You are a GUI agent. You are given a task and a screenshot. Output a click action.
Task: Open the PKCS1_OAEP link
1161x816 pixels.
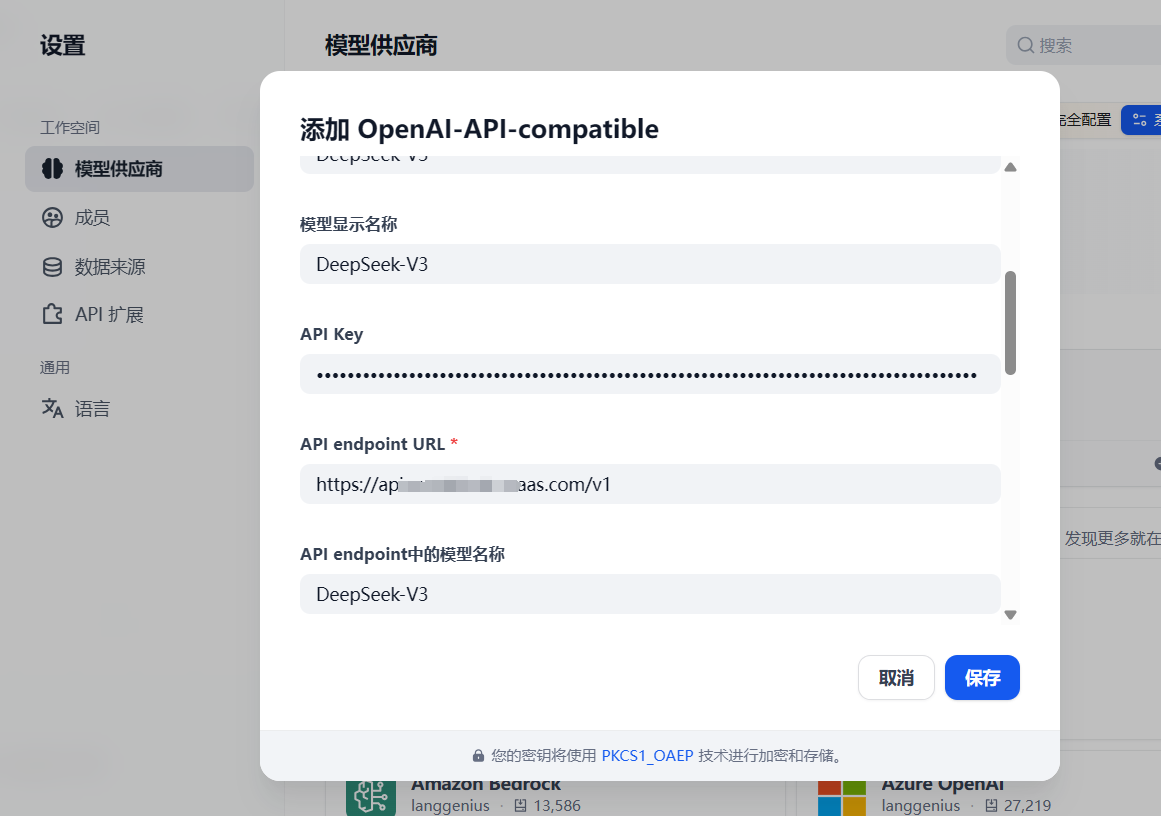pos(647,756)
